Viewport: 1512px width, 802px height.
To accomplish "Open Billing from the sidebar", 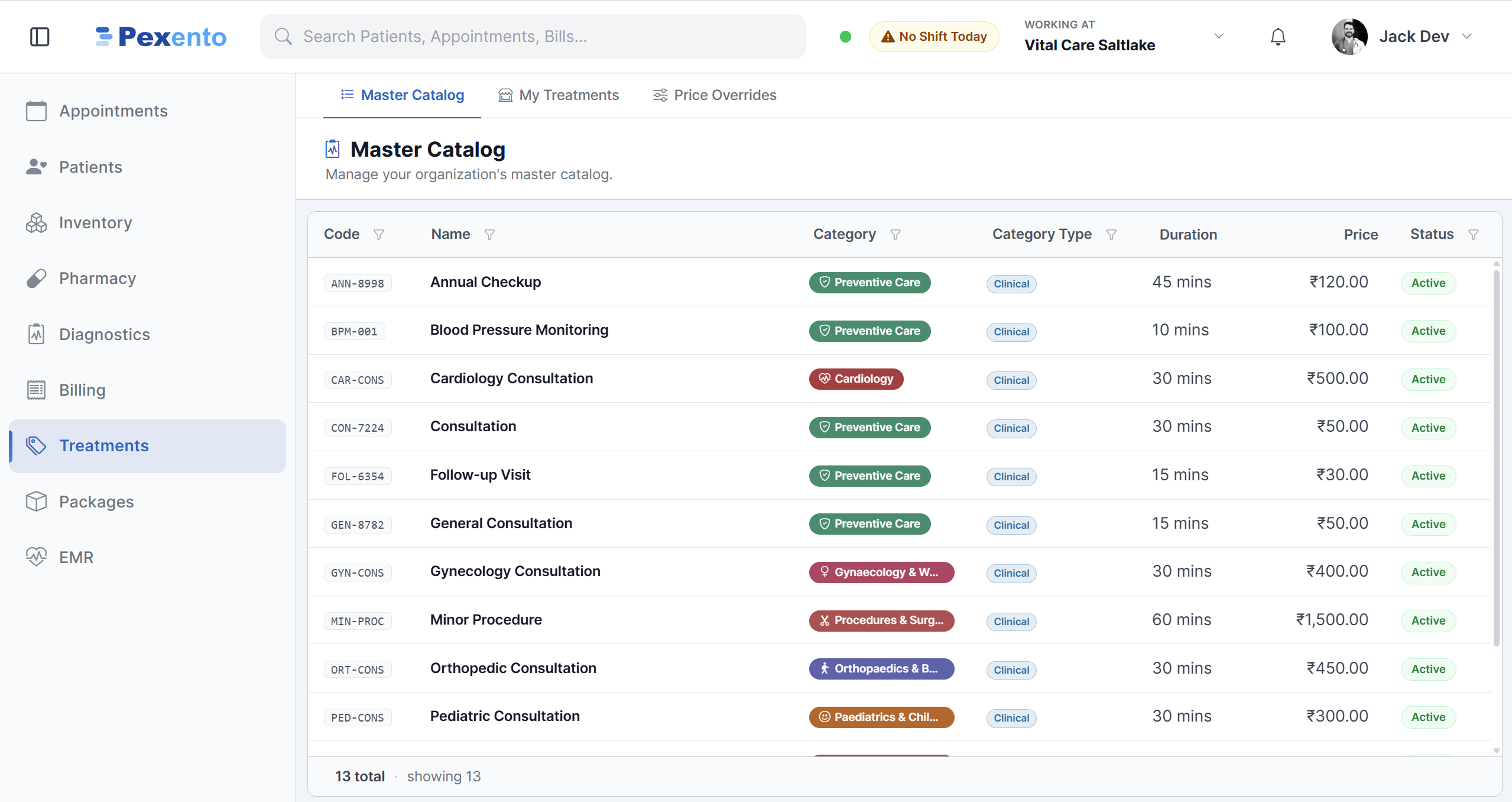I will (x=147, y=390).
